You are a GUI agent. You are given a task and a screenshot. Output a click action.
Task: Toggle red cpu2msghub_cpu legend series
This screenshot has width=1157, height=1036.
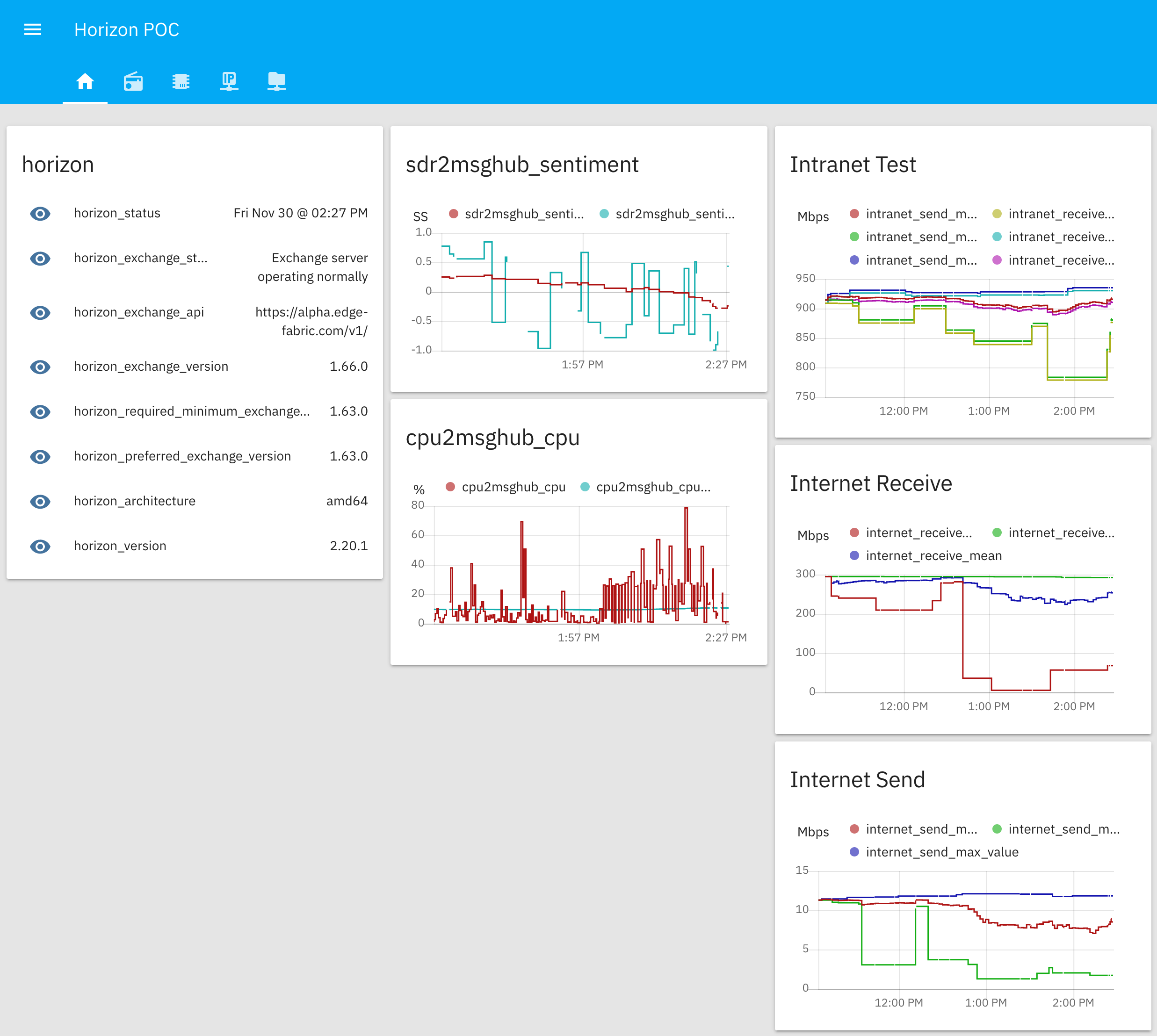coord(506,487)
